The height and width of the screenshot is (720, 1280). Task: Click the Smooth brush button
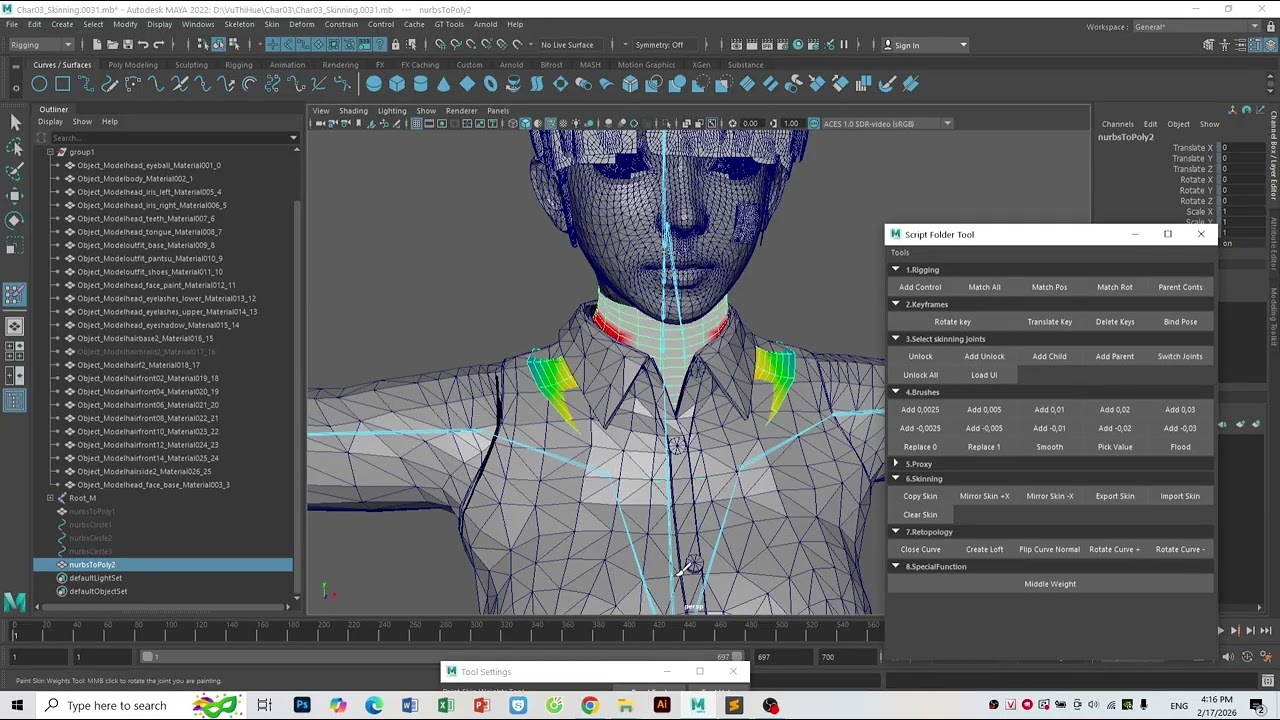1049,447
